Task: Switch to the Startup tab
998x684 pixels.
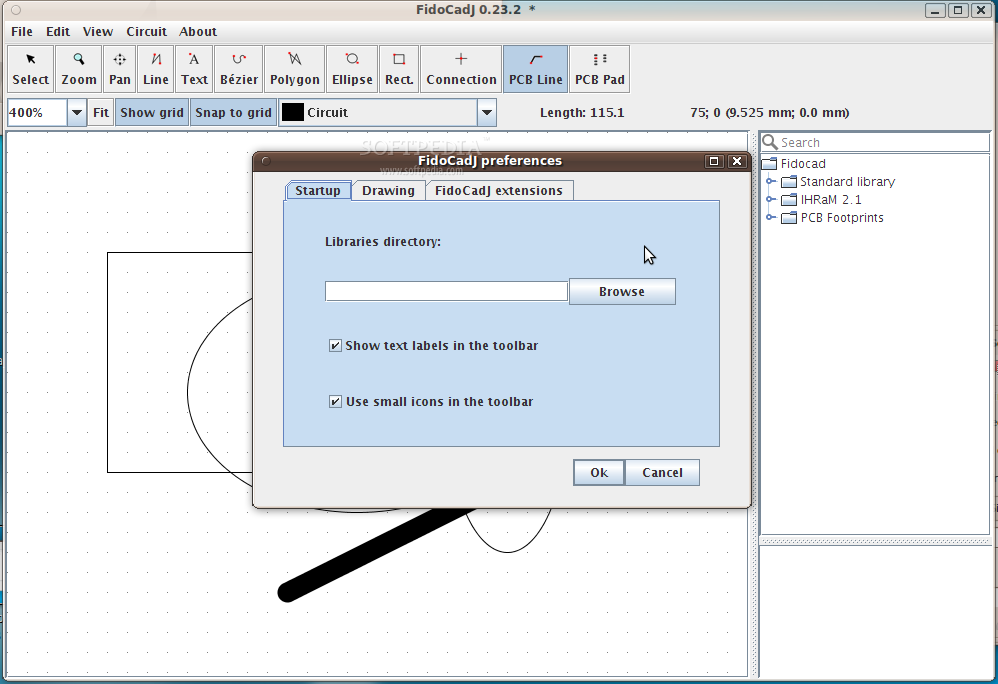Action: click(x=318, y=190)
